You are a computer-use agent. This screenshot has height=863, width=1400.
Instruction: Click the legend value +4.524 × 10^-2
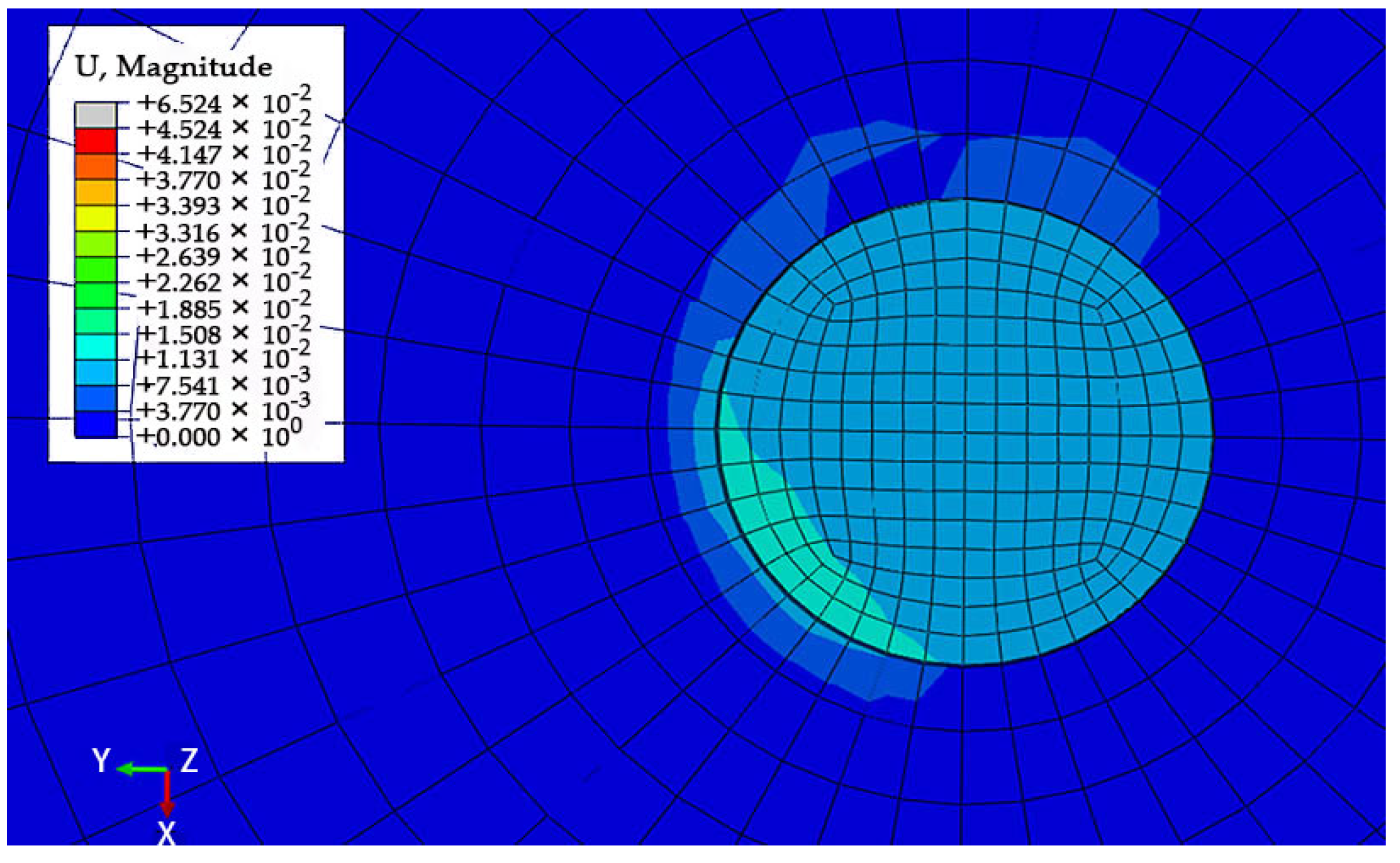tap(224, 128)
